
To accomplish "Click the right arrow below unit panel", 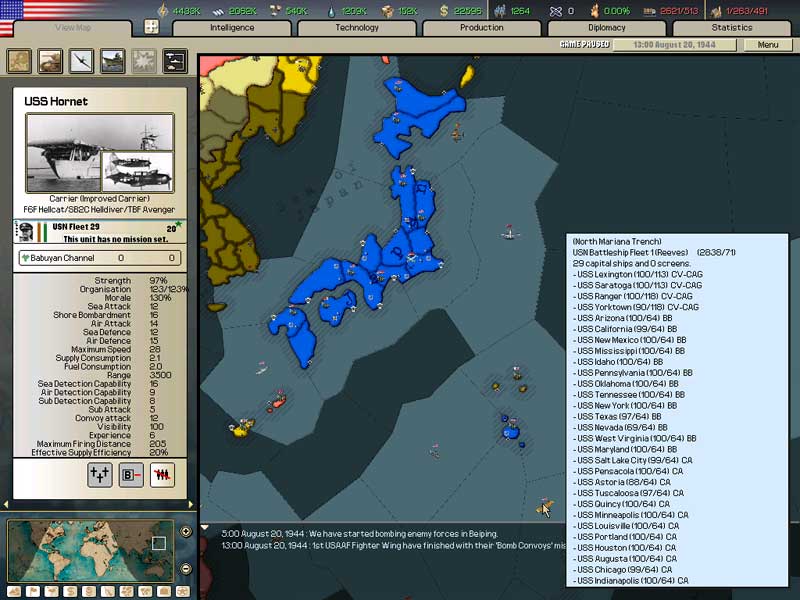I will 191,504.
